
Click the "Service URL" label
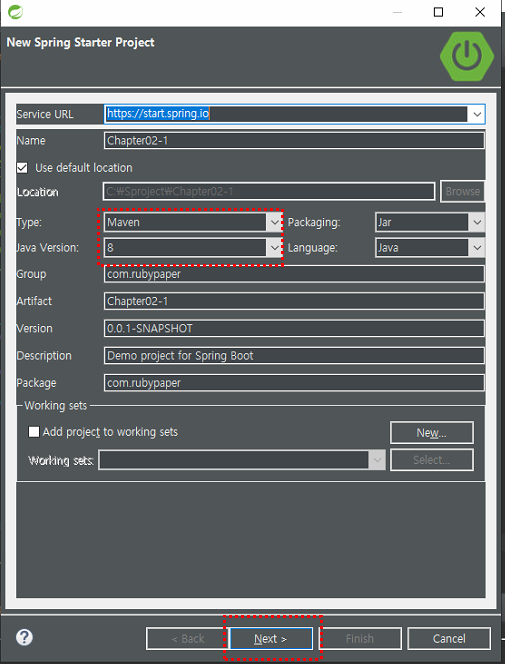pos(45,114)
